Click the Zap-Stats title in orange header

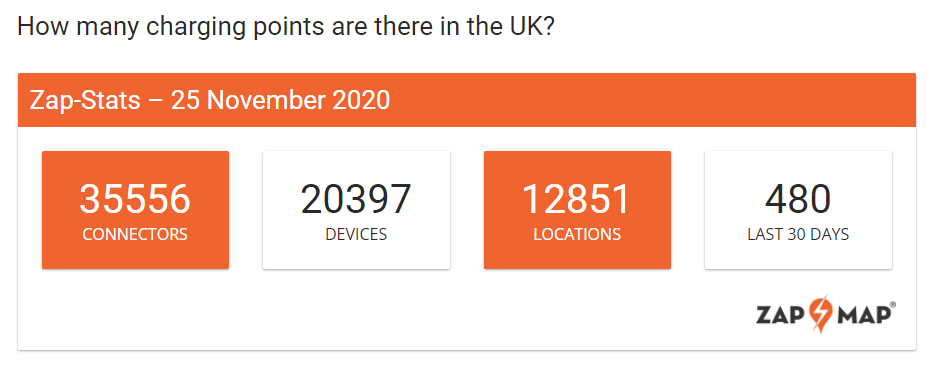(85, 100)
